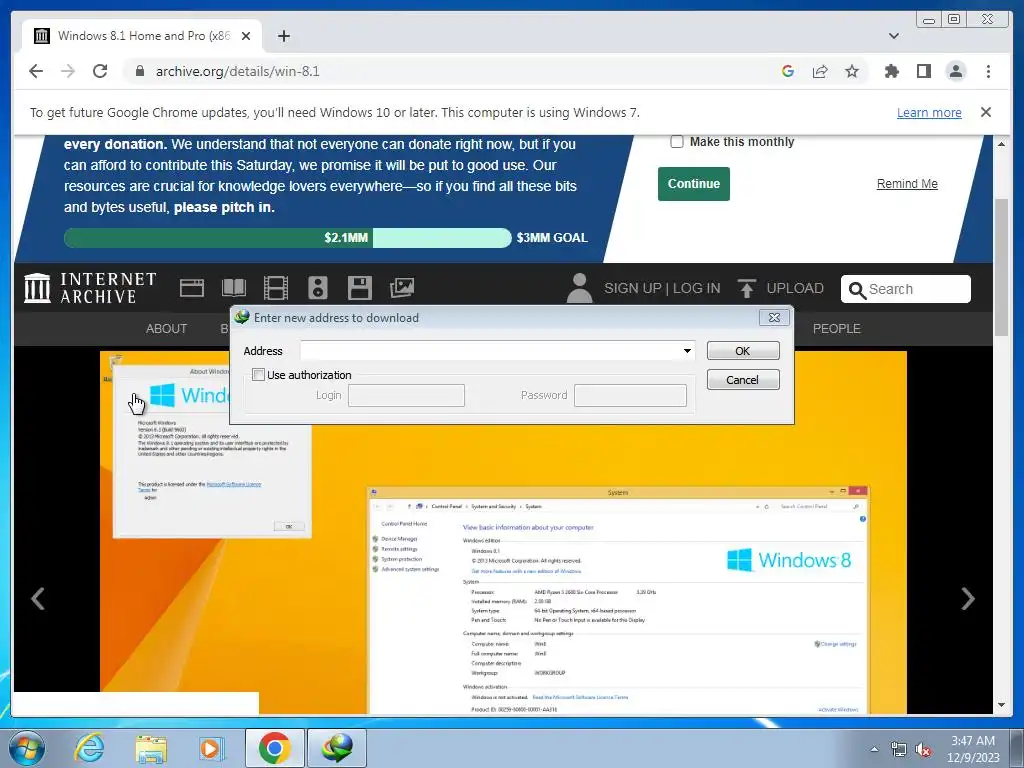Open the Texts book icon
The width and height of the screenshot is (1024, 768).
(234, 288)
